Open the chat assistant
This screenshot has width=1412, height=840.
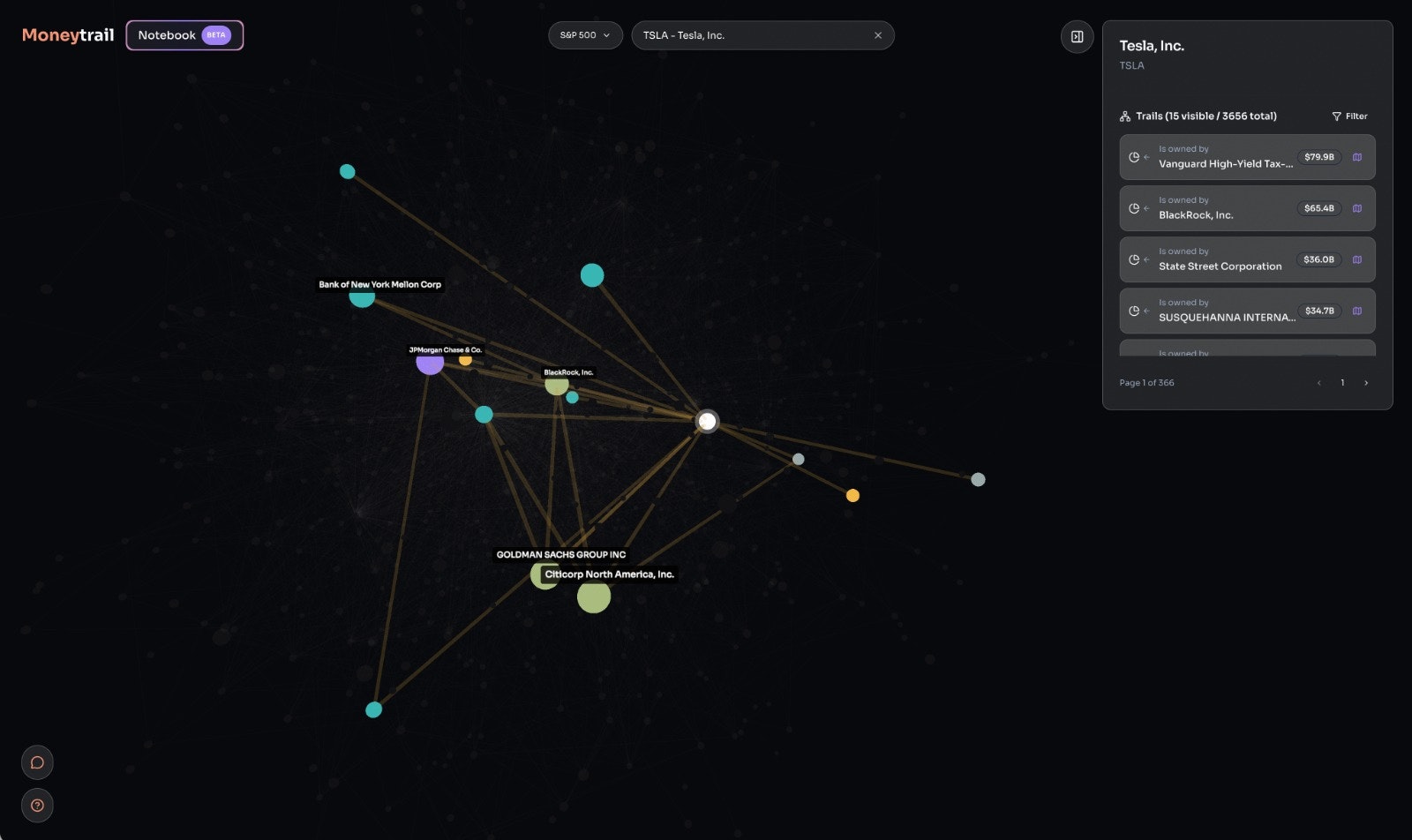point(37,761)
